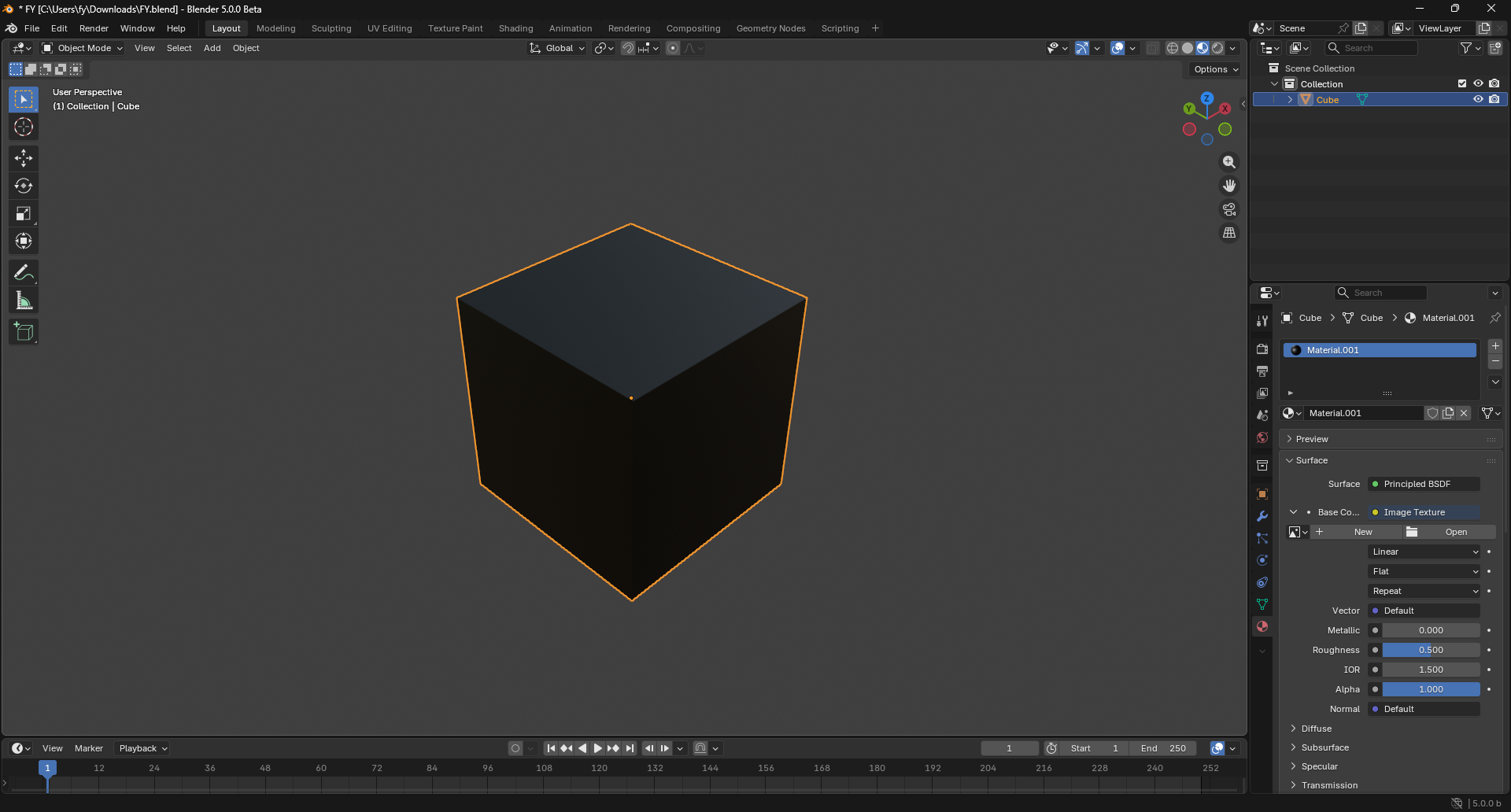1511x812 pixels.
Task: Switch to the Shading workspace tab
Action: tap(515, 28)
